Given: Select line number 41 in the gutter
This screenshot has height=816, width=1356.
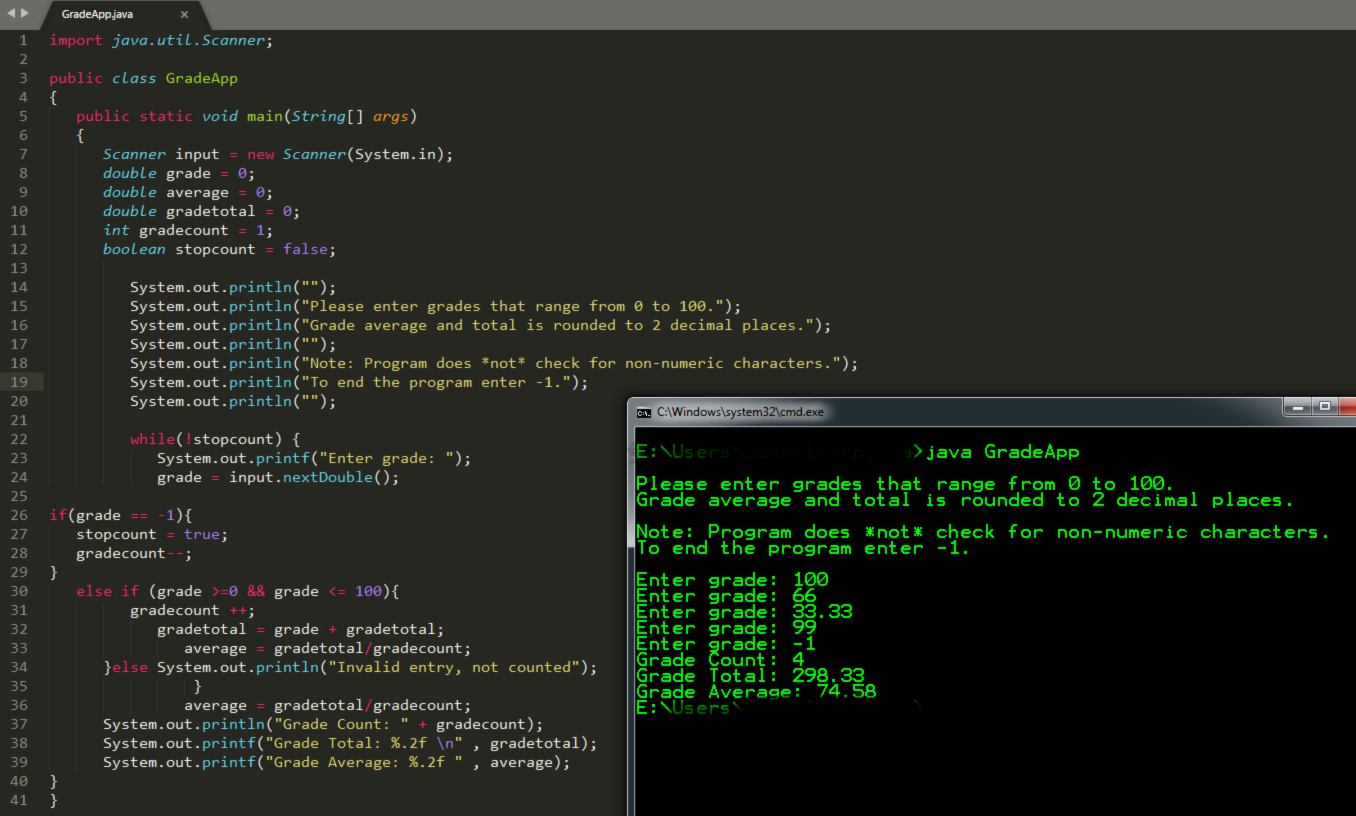Looking at the screenshot, I should point(21,800).
